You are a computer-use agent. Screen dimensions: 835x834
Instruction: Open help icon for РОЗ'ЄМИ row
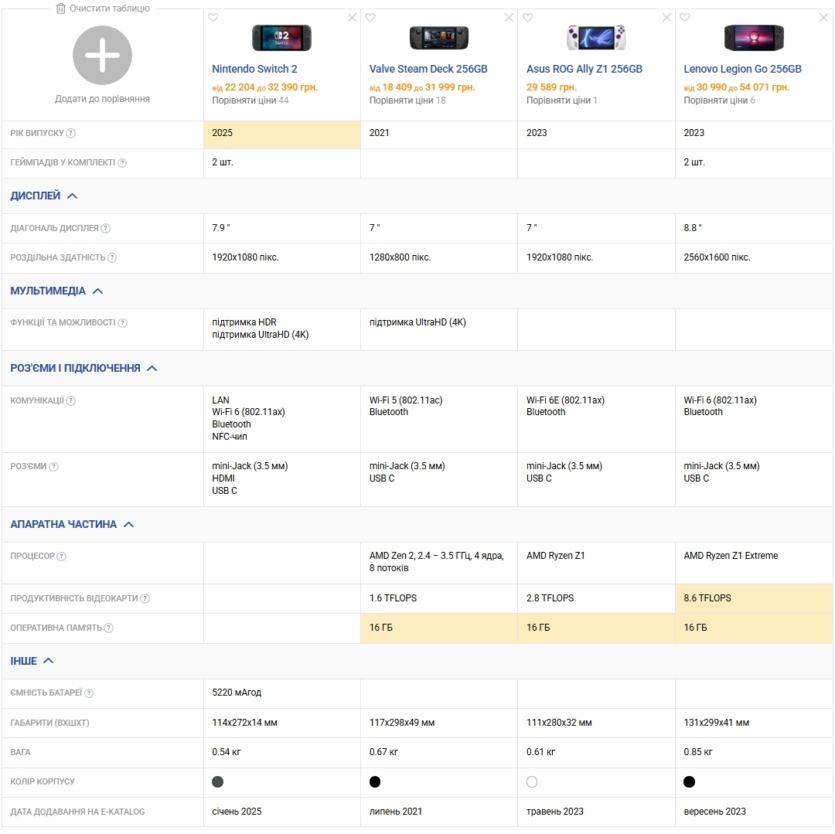[53, 467]
